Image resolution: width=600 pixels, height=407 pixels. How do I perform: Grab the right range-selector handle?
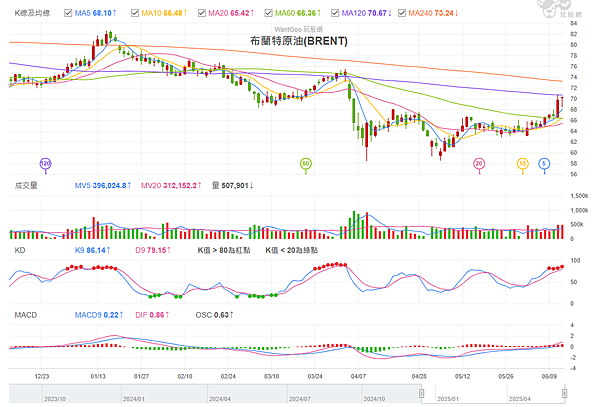click(x=564, y=393)
